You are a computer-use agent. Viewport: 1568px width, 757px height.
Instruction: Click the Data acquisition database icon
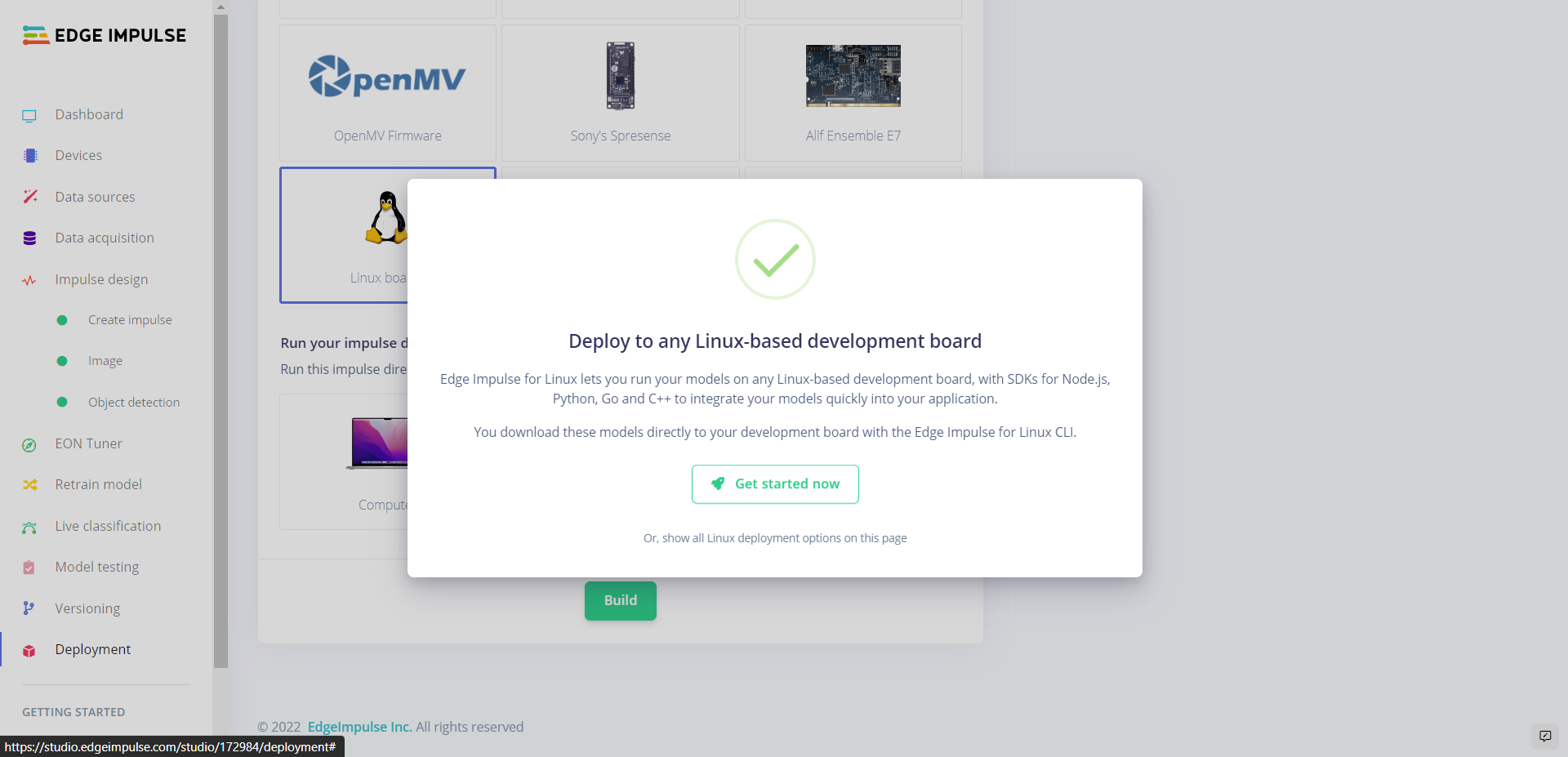click(30, 238)
